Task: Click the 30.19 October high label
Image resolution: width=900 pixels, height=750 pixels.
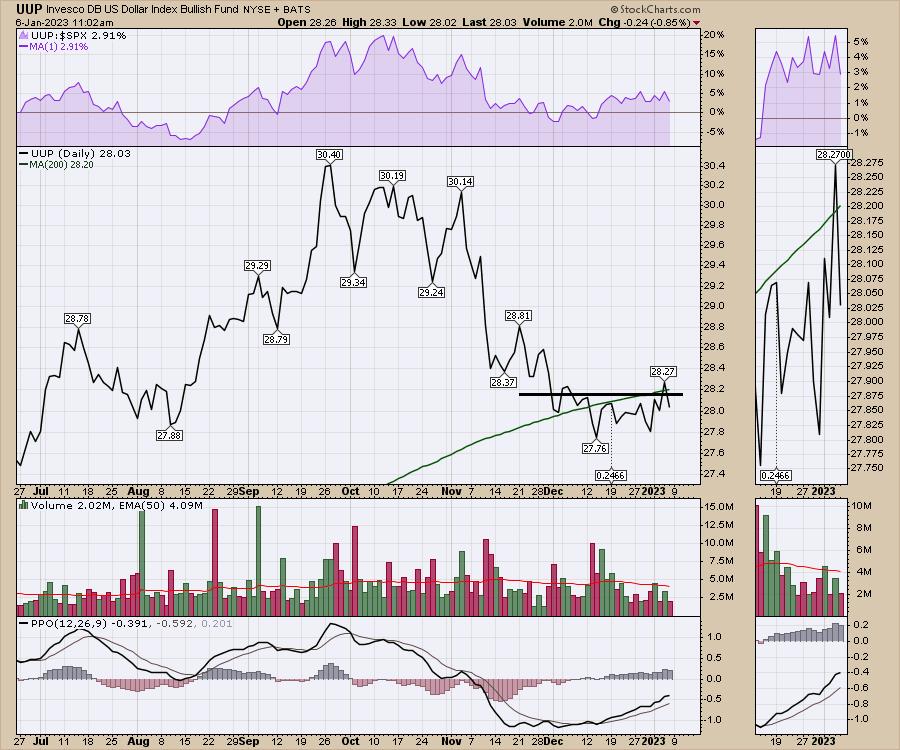Action: coord(392,175)
